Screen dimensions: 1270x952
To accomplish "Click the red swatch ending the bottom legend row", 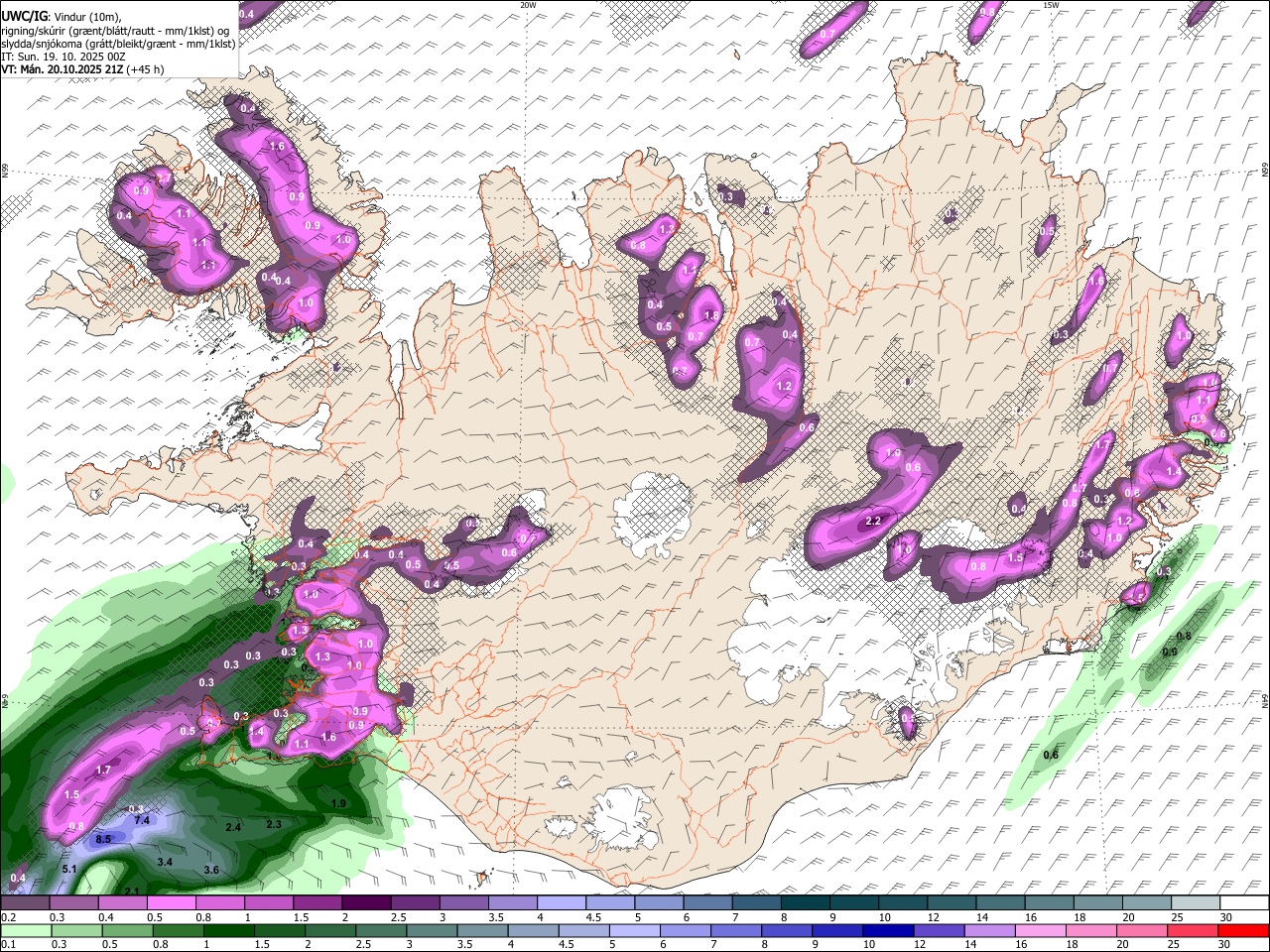I will tap(1241, 931).
